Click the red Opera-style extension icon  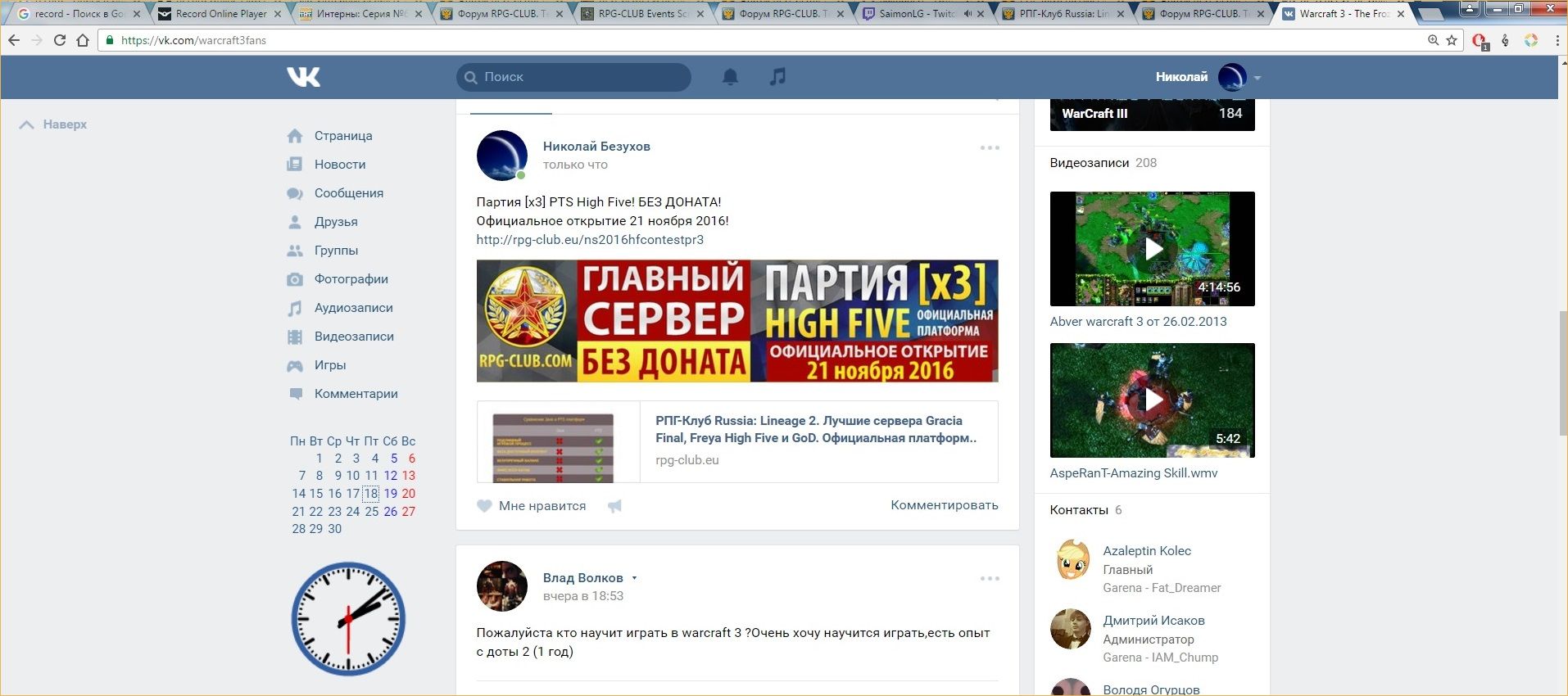click(x=1480, y=41)
